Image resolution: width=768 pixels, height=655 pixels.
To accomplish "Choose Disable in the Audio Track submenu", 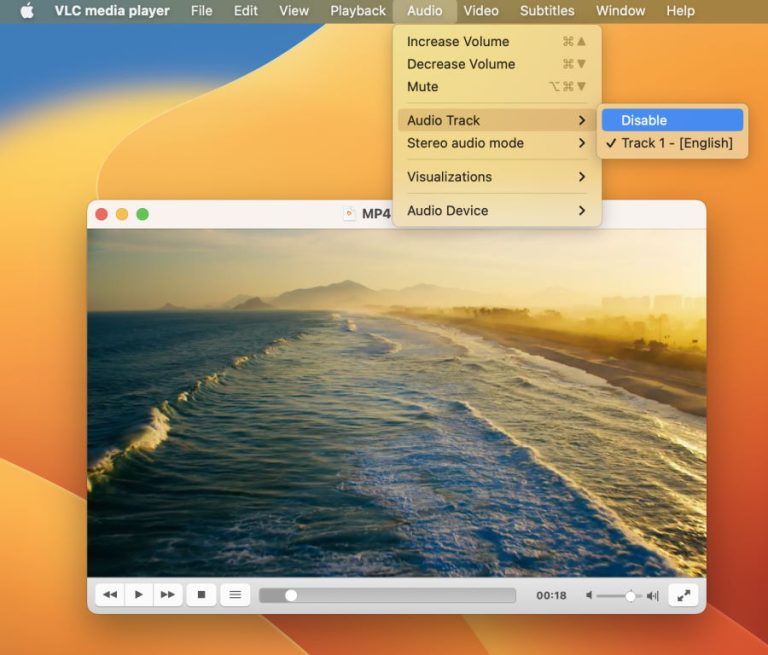I will point(672,120).
